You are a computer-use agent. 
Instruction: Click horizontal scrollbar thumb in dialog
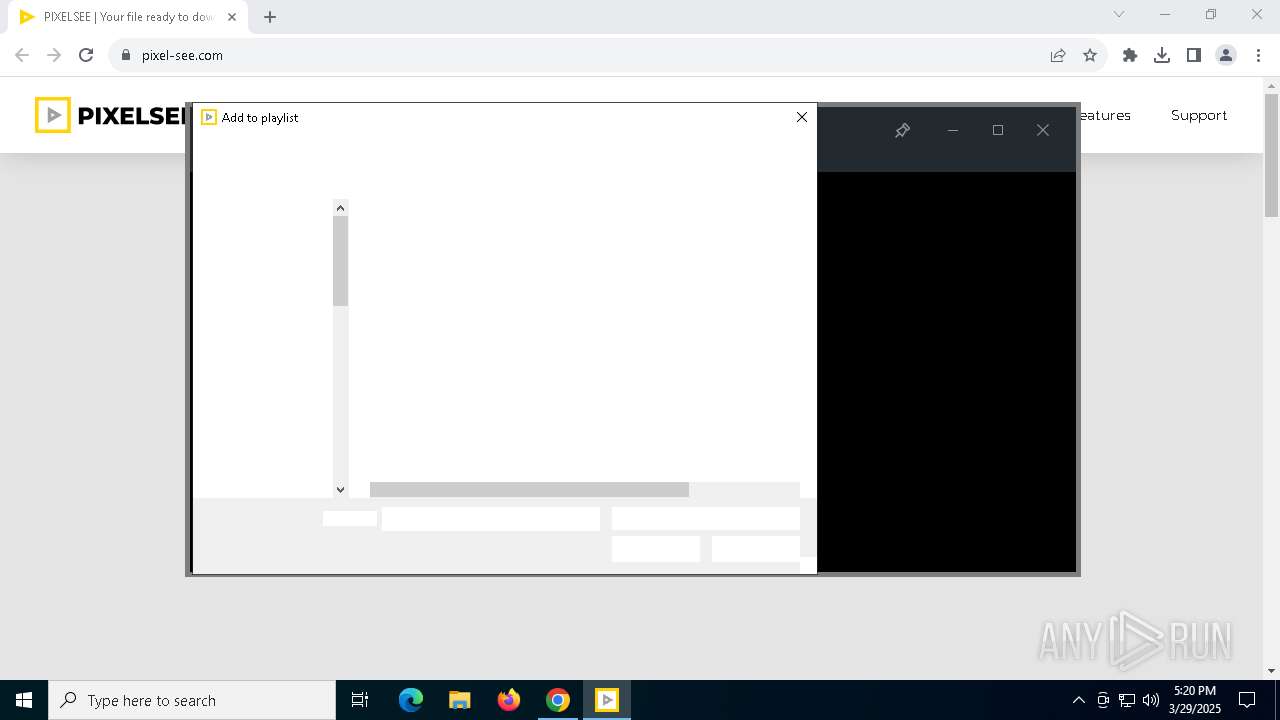point(529,490)
